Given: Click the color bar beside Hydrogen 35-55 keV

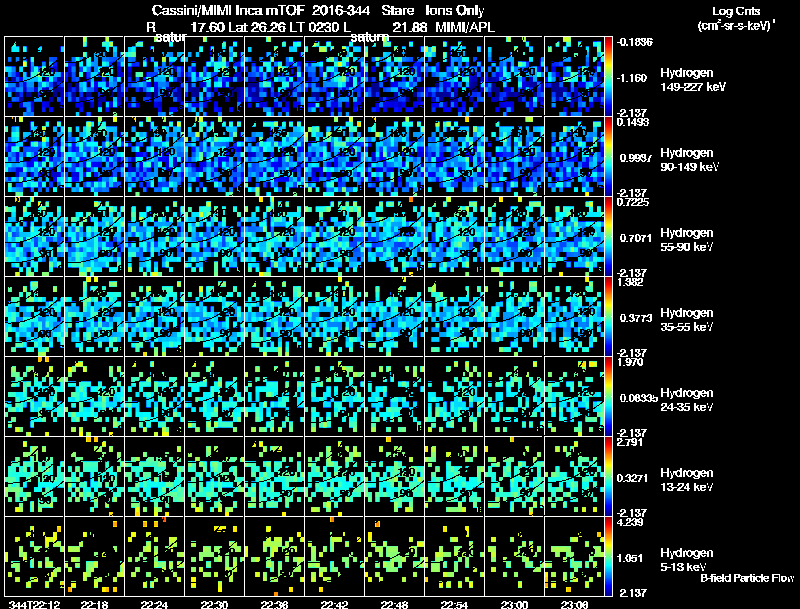Looking at the screenshot, I should tap(608, 316).
